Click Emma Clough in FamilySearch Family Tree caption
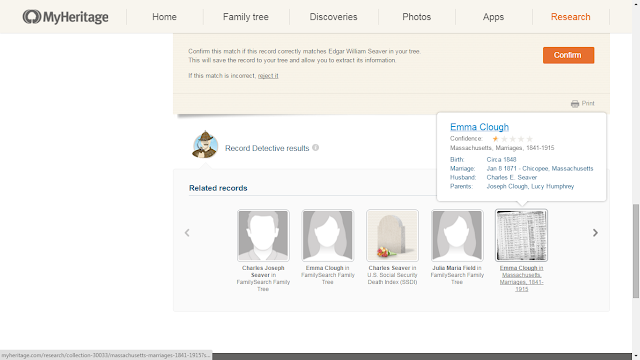Viewport: 640px width, 360px height. (328, 275)
